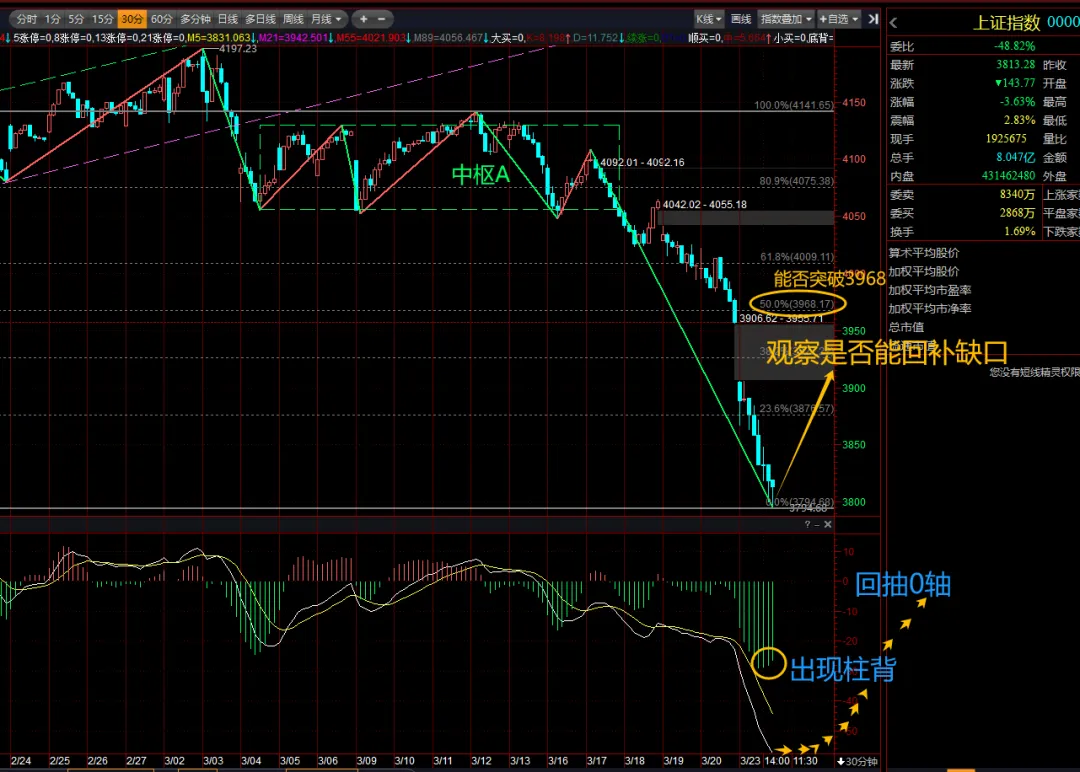Click the 3/23 date on time axis
This screenshot has width=1080, height=772.
(x=750, y=761)
